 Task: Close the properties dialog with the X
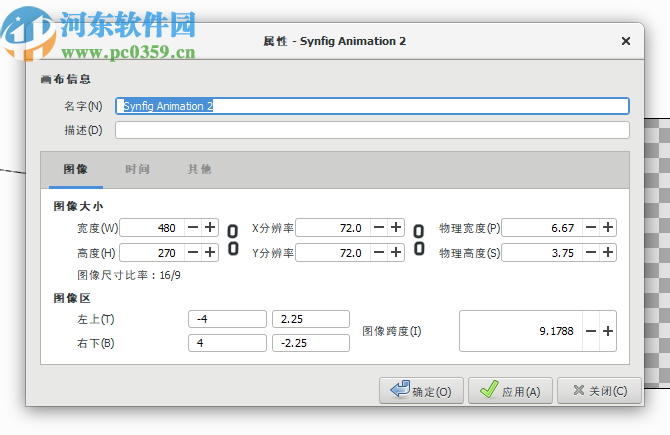[x=626, y=41]
